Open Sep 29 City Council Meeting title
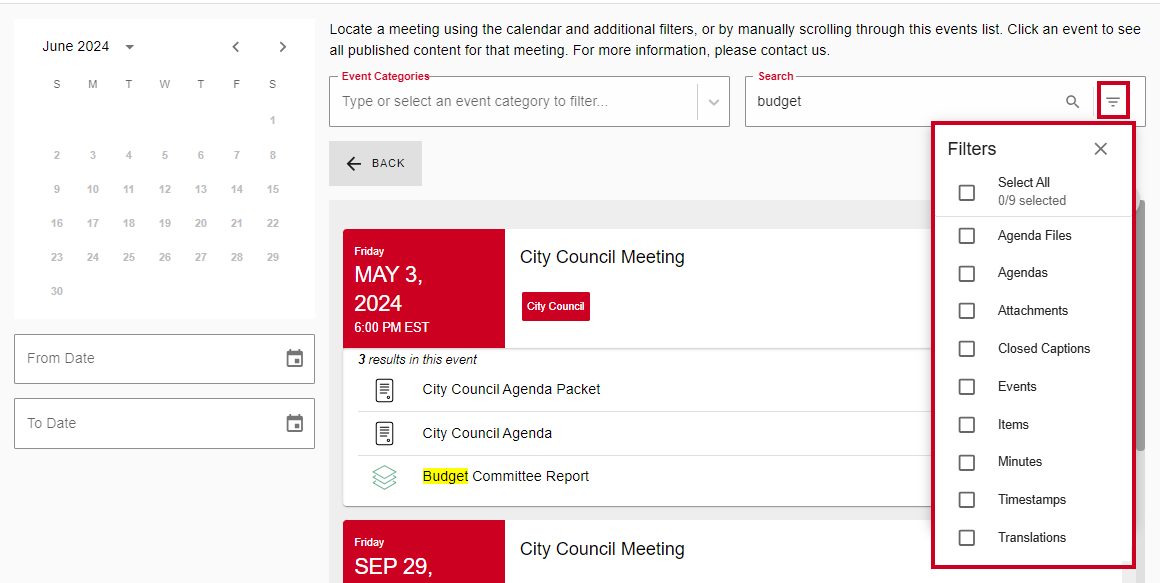 pyautogui.click(x=602, y=549)
